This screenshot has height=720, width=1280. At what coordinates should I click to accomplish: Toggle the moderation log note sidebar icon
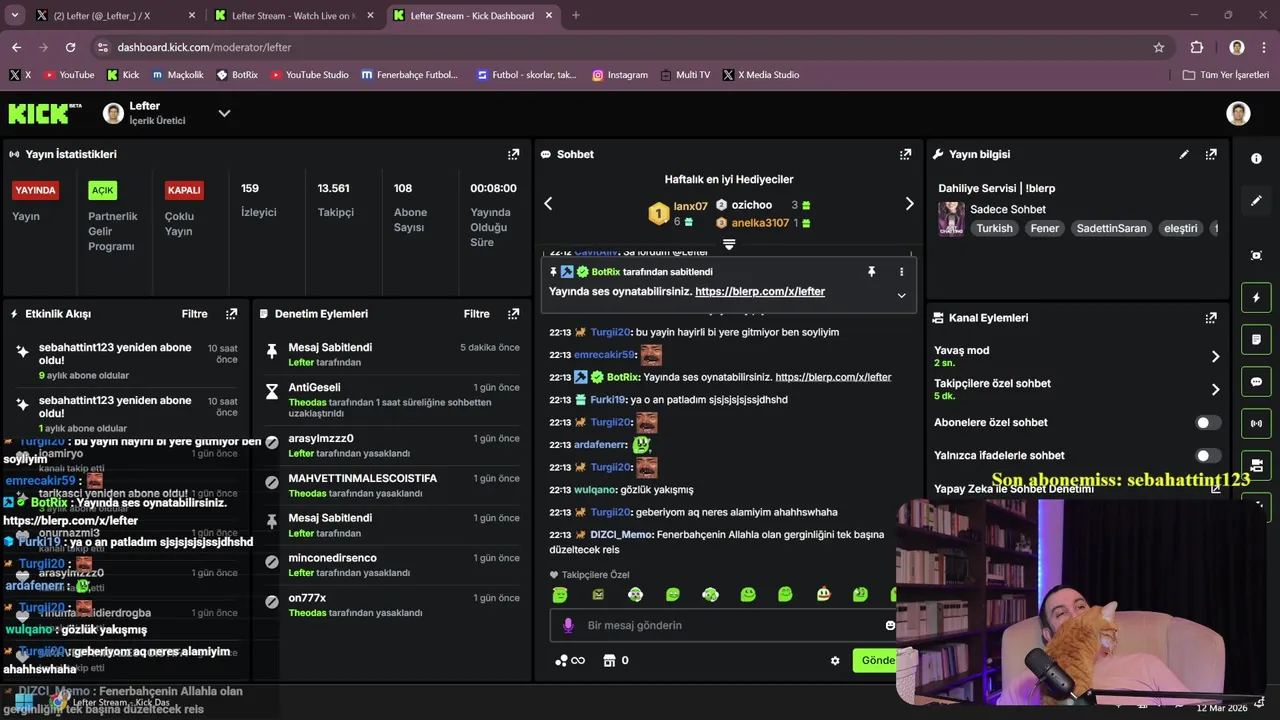point(1256,340)
